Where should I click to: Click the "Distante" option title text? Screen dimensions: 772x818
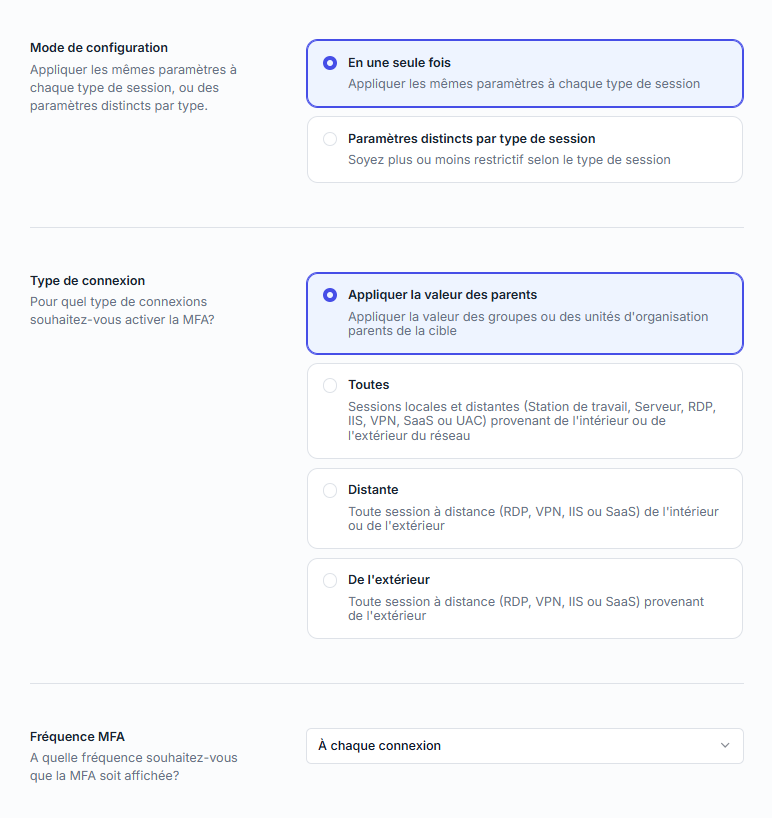click(x=373, y=490)
